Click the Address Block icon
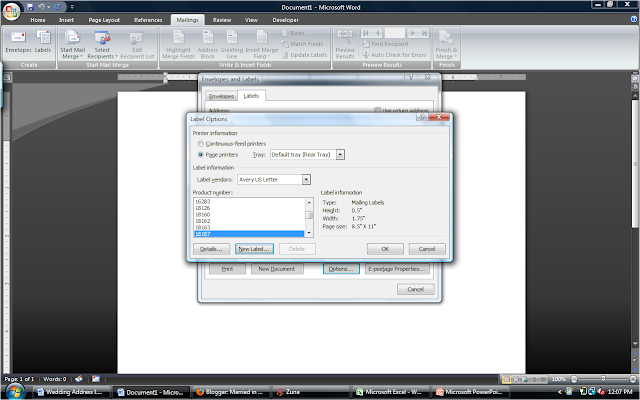The image size is (640, 400). pos(208,44)
